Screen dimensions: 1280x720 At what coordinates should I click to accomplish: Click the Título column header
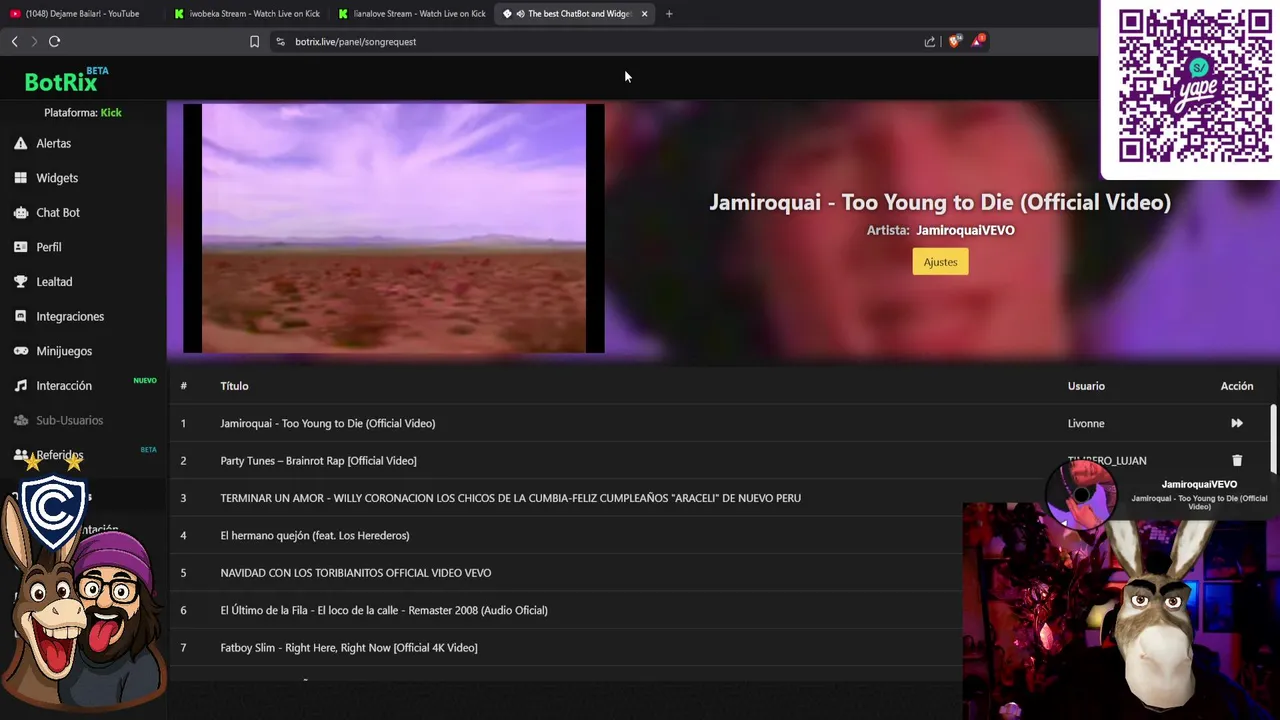point(234,386)
